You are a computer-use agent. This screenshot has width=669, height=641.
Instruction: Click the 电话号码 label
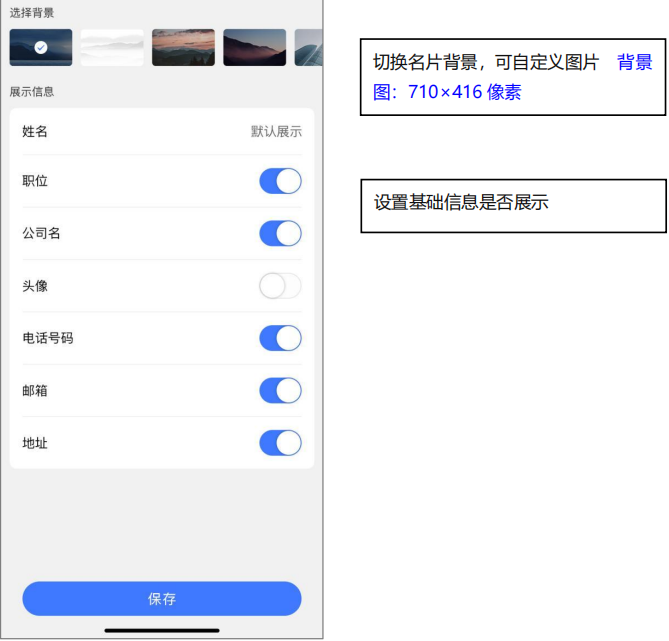[x=48, y=338]
